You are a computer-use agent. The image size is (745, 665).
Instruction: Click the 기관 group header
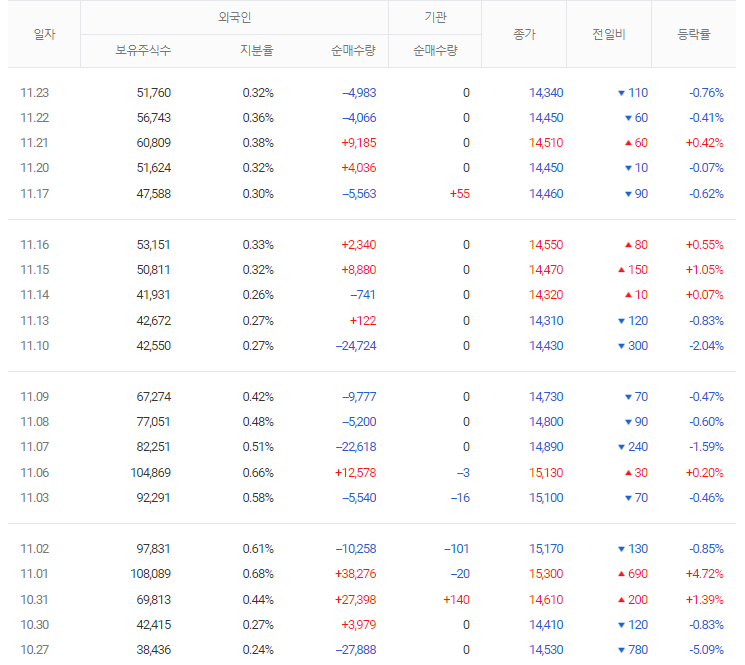click(x=435, y=18)
